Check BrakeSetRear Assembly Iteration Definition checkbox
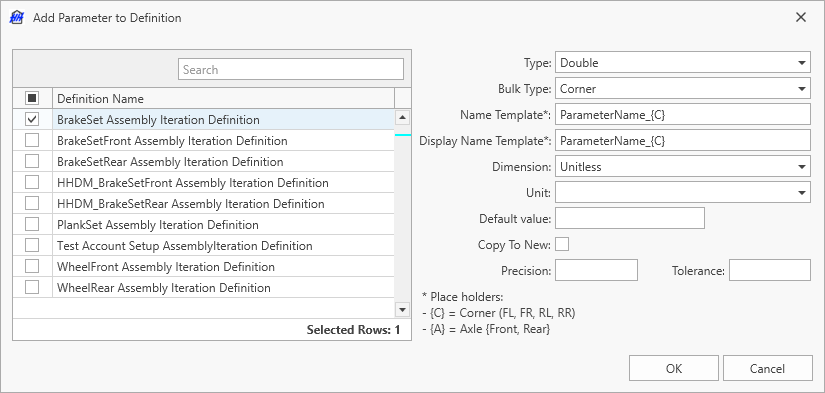Screen dimensions: 825x393 pos(32,162)
